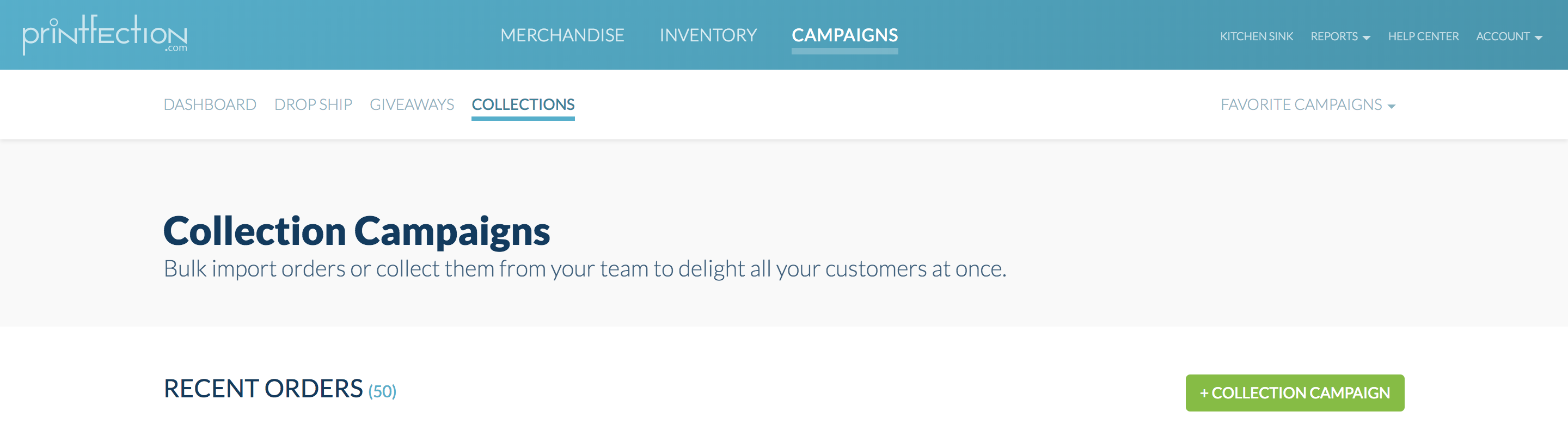Viewport: 1568px width, 430px height.
Task: Open the Account dropdown menu
Action: (1508, 36)
